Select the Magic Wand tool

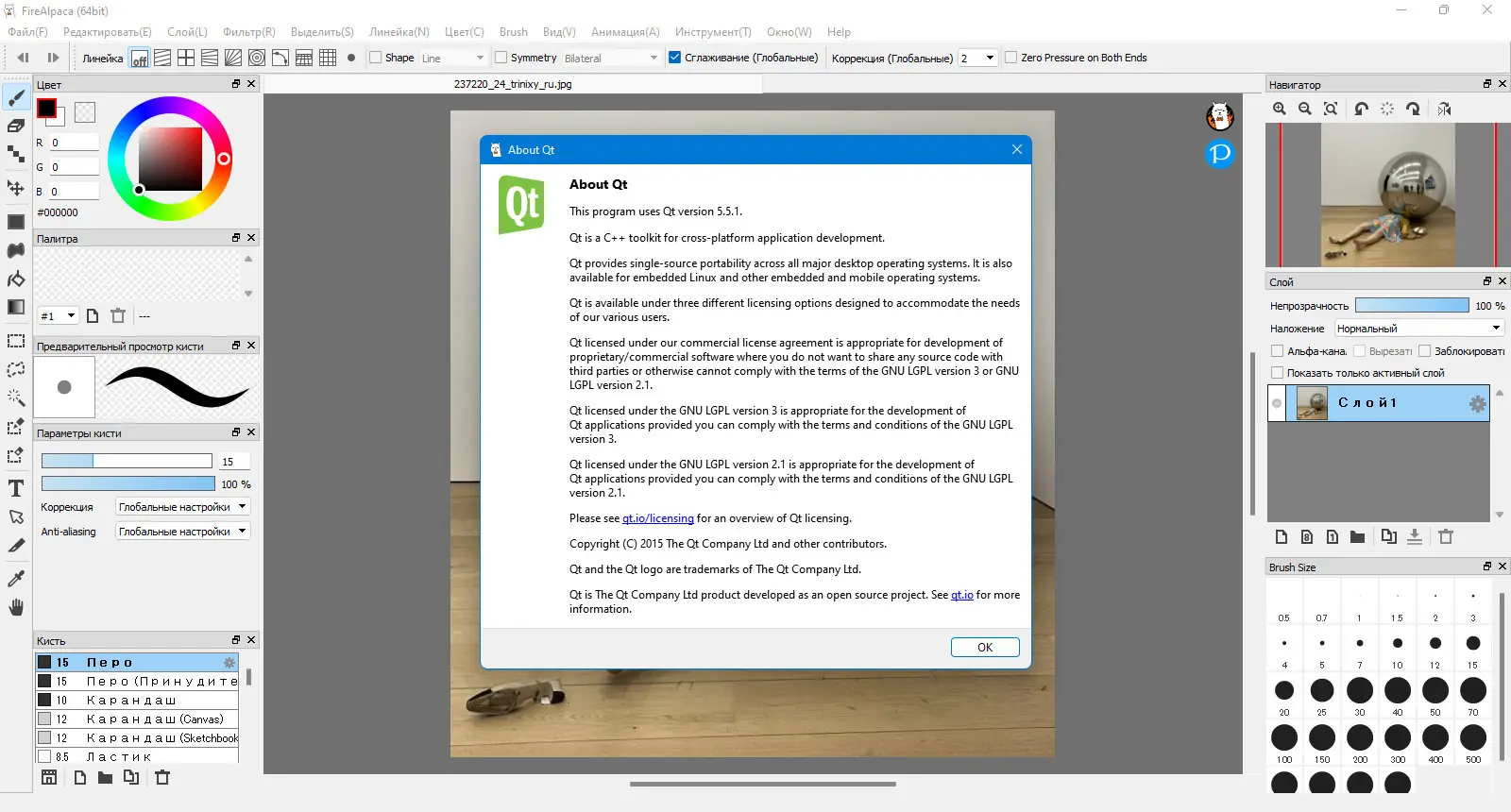click(16, 398)
